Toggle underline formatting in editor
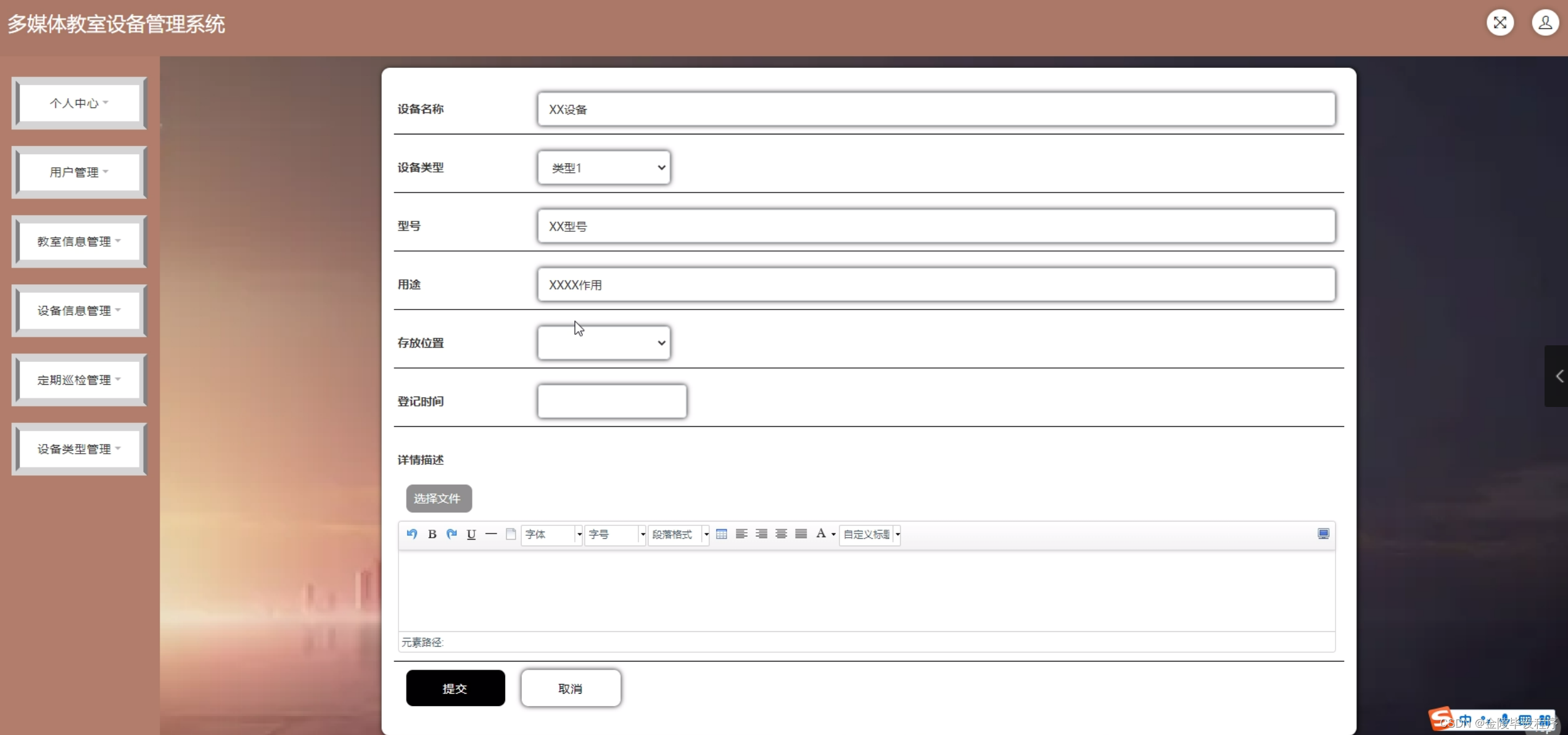Image resolution: width=1568 pixels, height=735 pixels. (x=471, y=534)
